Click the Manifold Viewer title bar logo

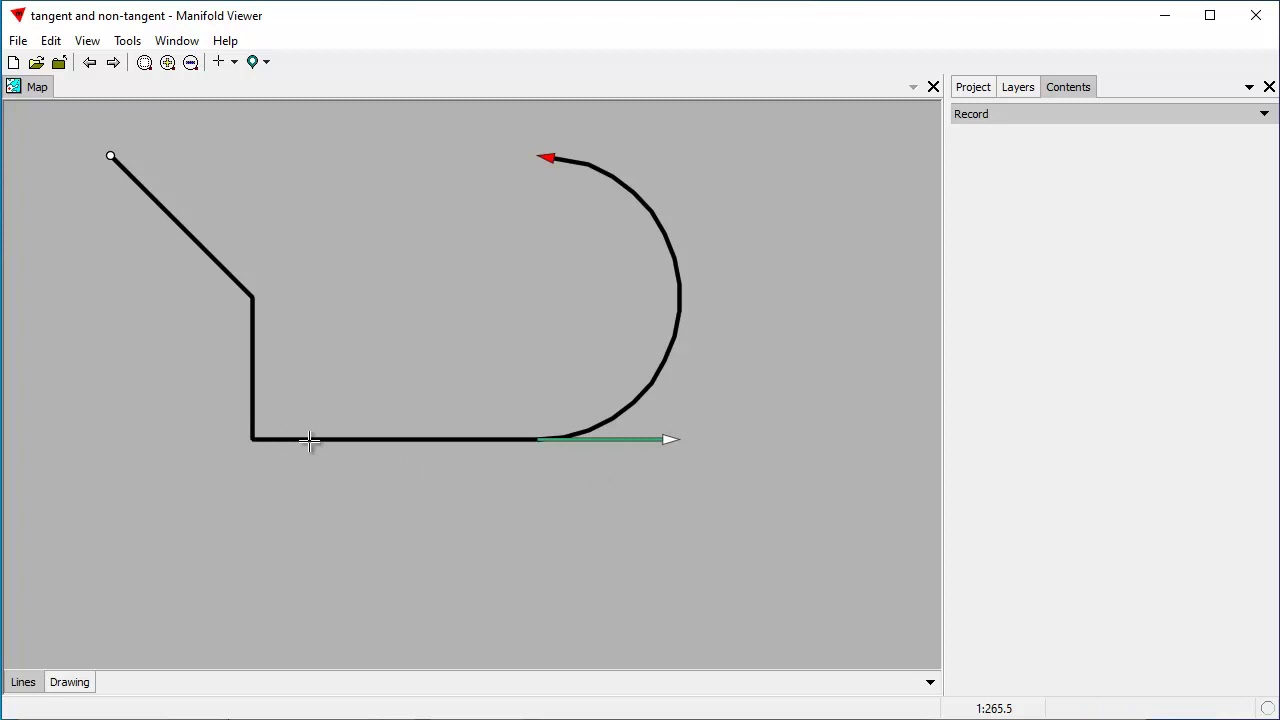coord(17,15)
